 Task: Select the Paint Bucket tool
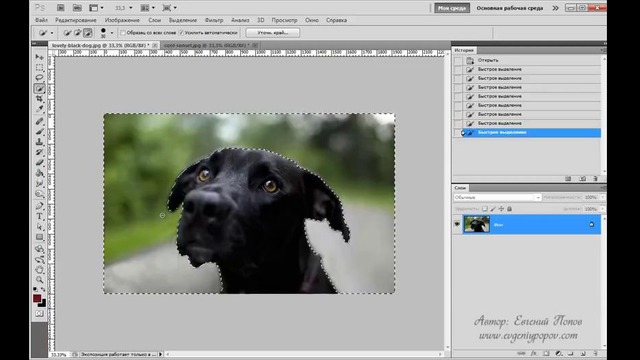click(x=39, y=173)
